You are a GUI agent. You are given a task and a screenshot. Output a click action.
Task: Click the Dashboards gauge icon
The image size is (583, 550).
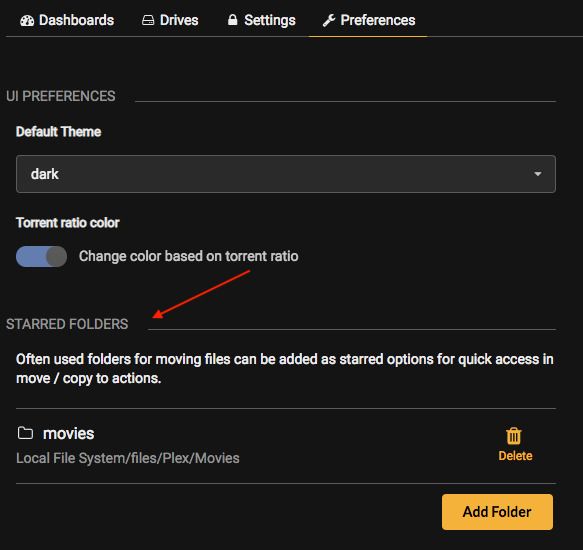[x=27, y=20]
